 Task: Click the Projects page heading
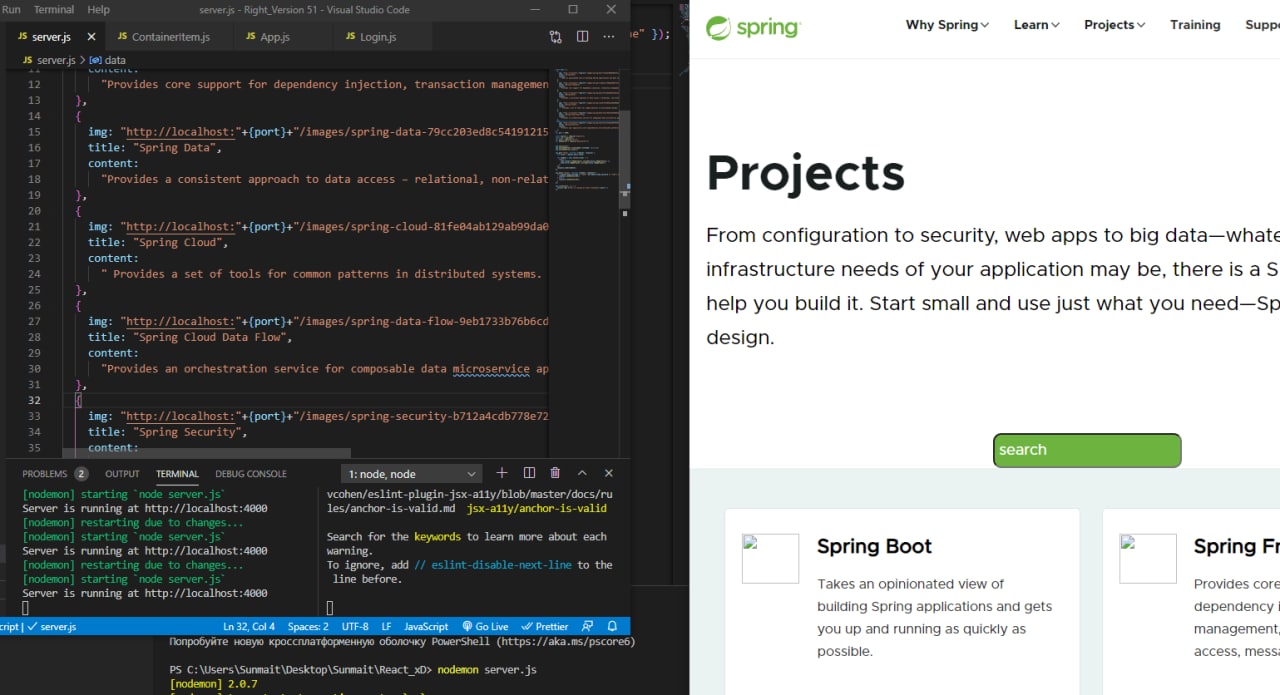(x=805, y=173)
